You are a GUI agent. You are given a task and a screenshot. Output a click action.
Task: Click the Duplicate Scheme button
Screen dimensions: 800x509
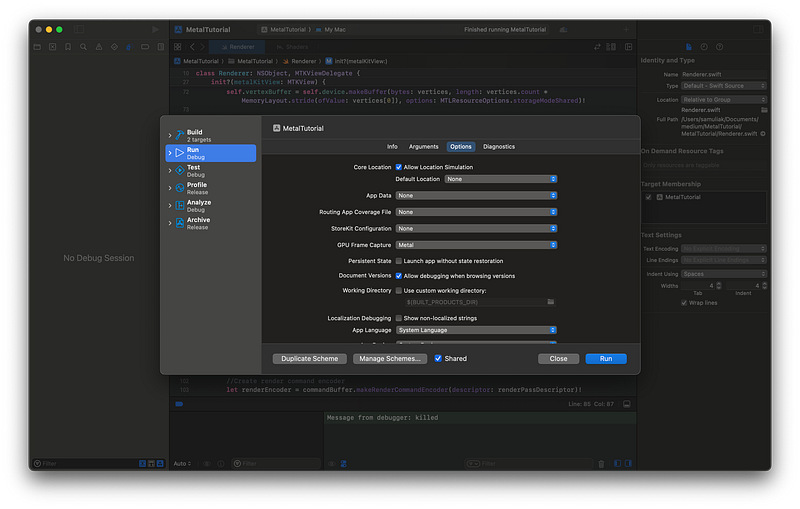tap(310, 359)
